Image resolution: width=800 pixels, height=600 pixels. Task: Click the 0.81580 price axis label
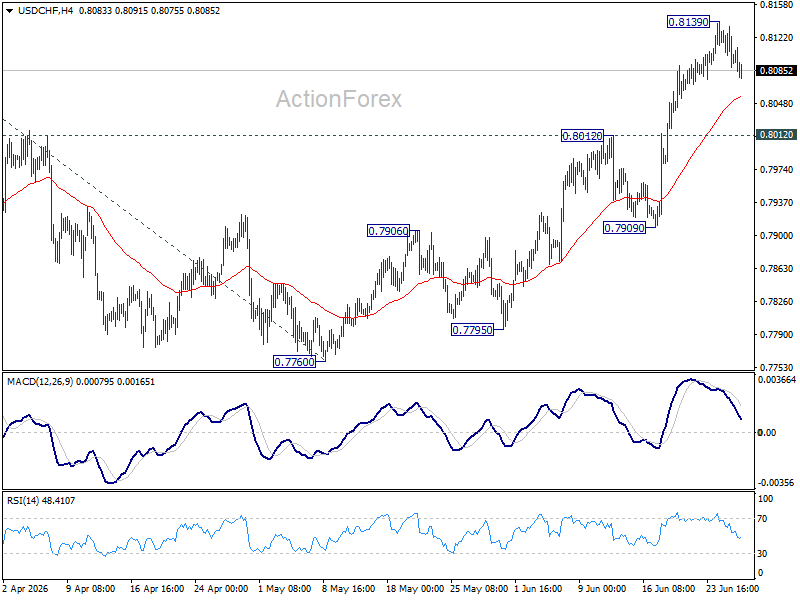[777, 5]
